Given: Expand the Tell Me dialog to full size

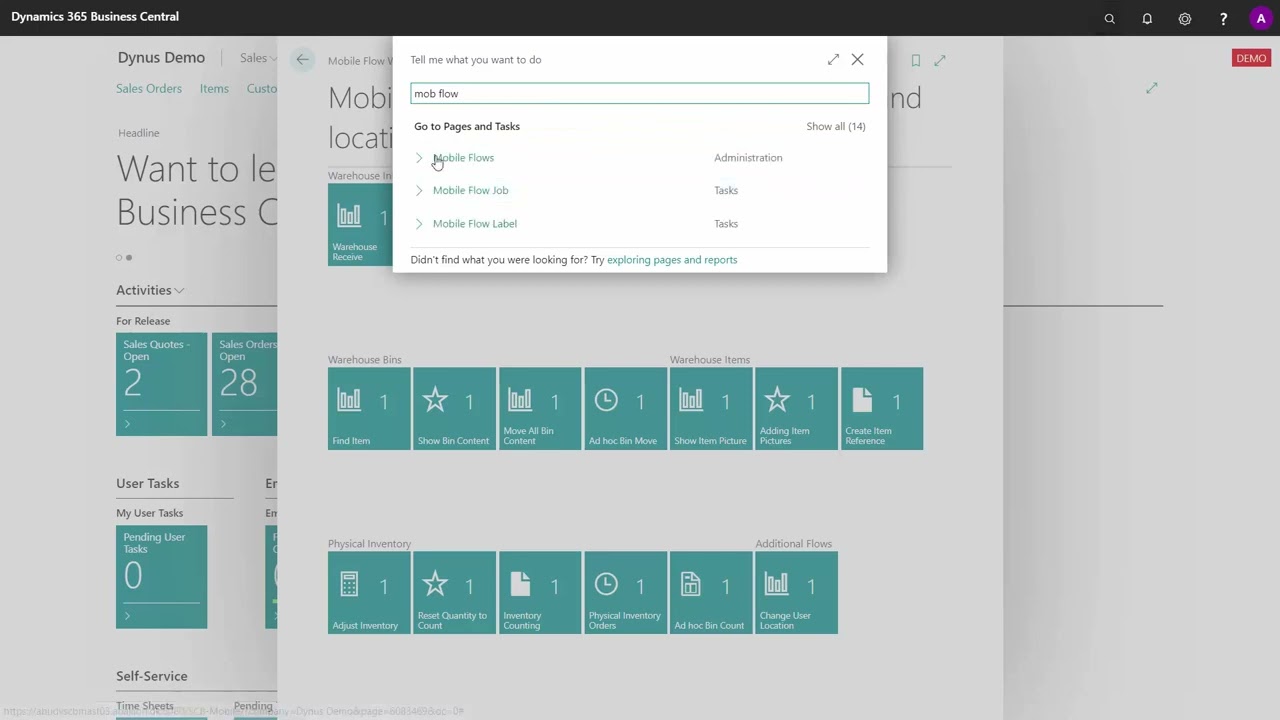Looking at the screenshot, I should 833,60.
